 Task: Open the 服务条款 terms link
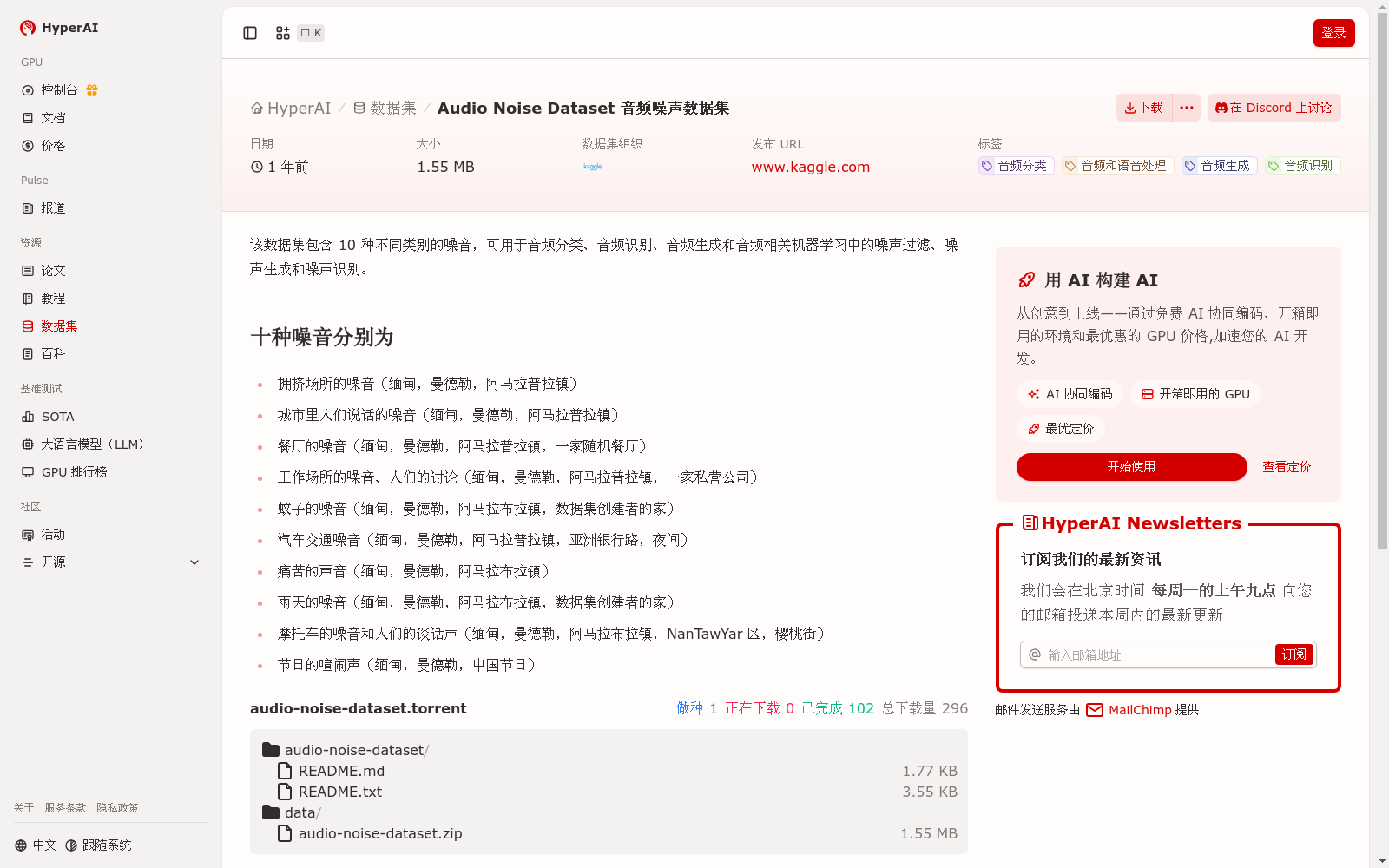point(65,808)
